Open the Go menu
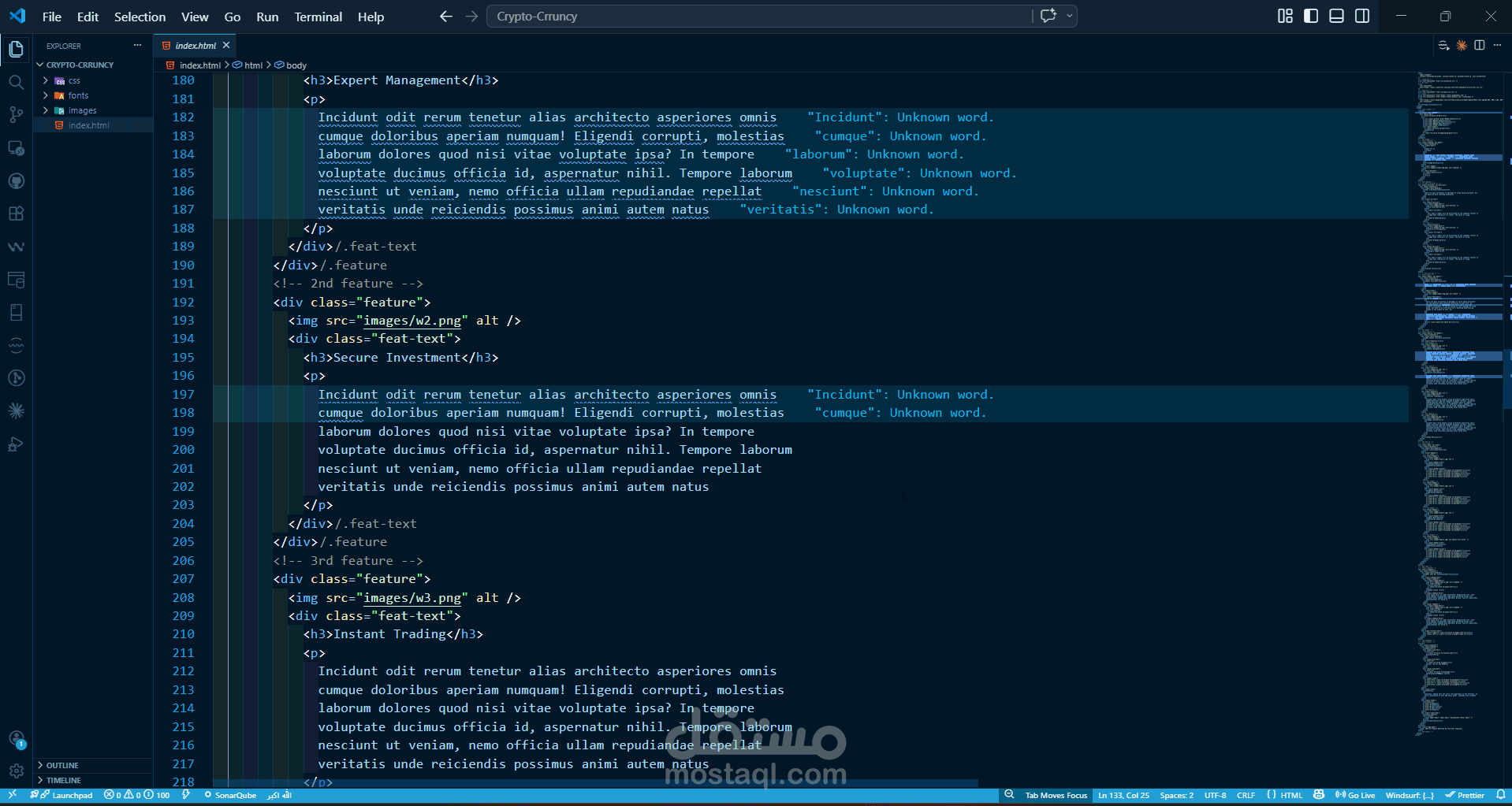 point(232,17)
